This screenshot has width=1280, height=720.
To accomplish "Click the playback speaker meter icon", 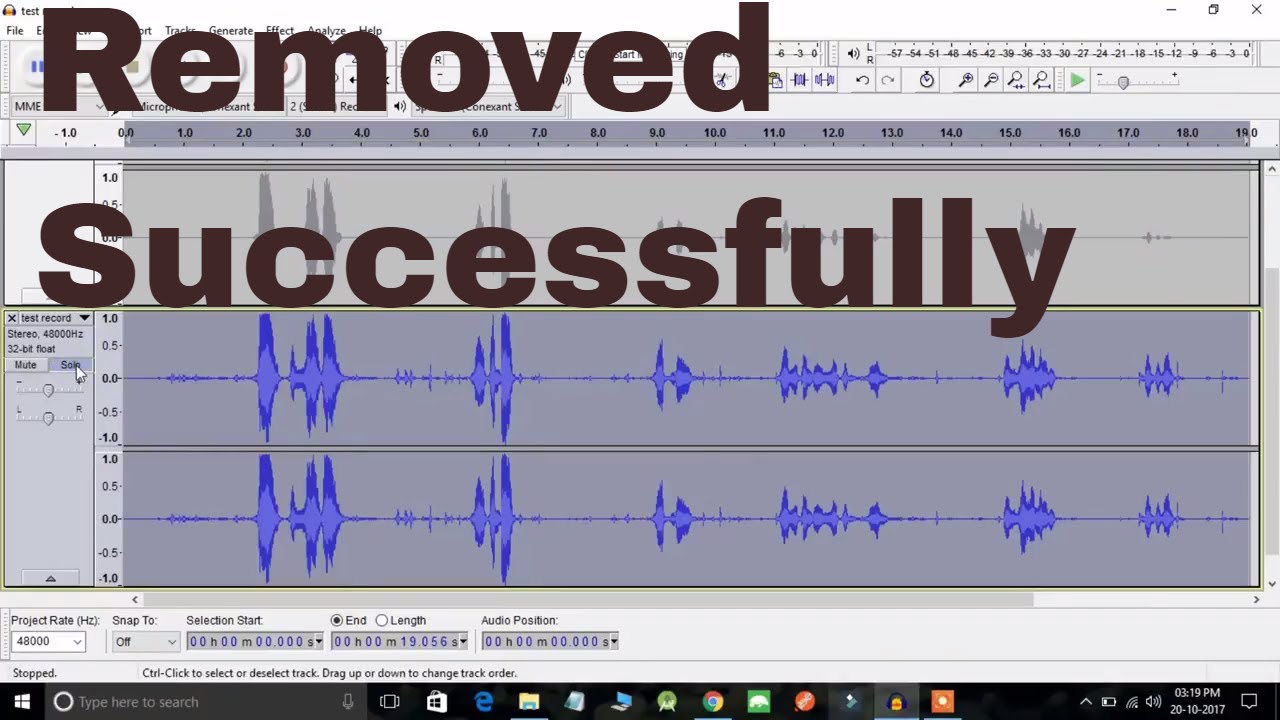I will point(853,53).
